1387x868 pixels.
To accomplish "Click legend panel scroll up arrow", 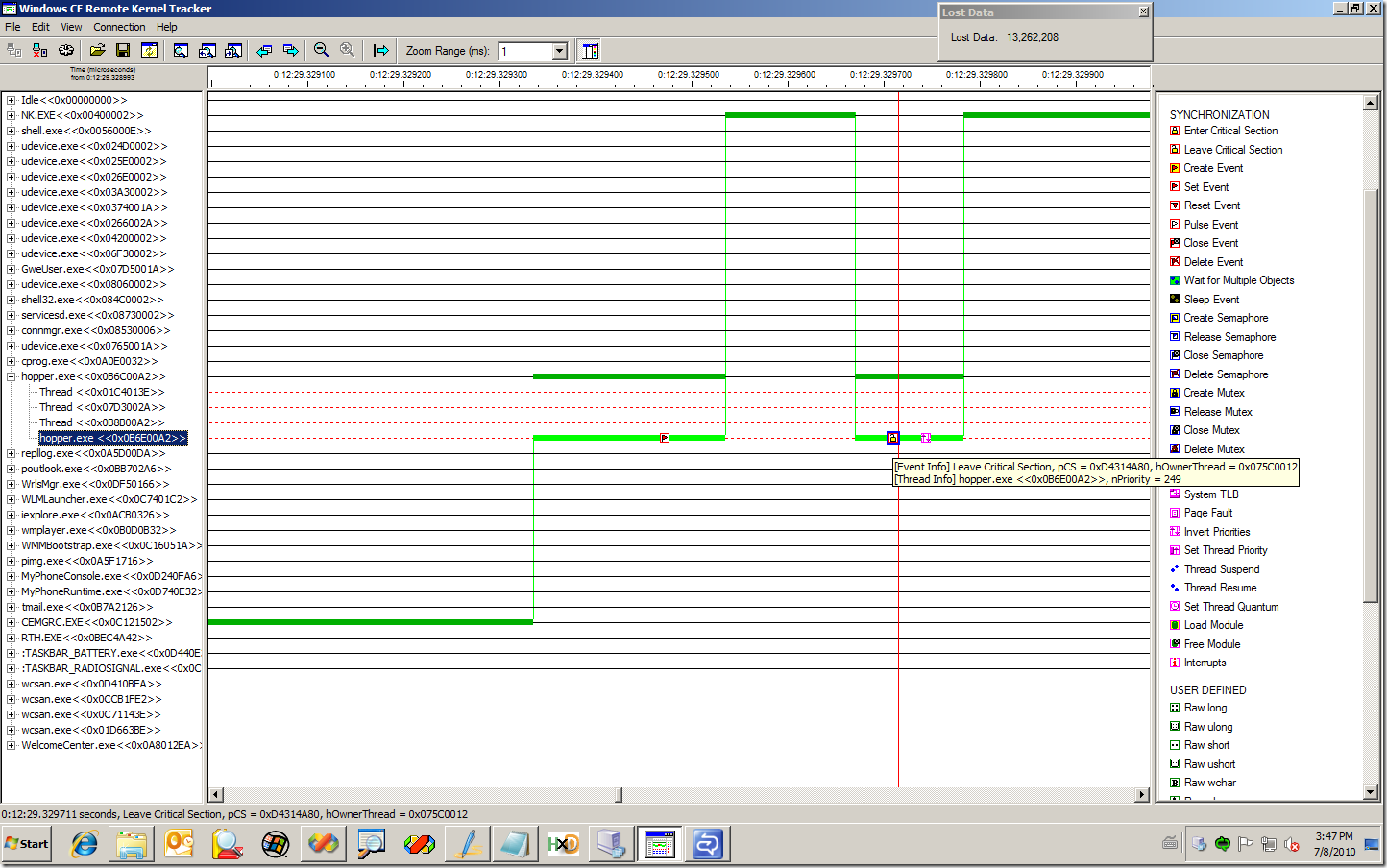I will [1371, 103].
